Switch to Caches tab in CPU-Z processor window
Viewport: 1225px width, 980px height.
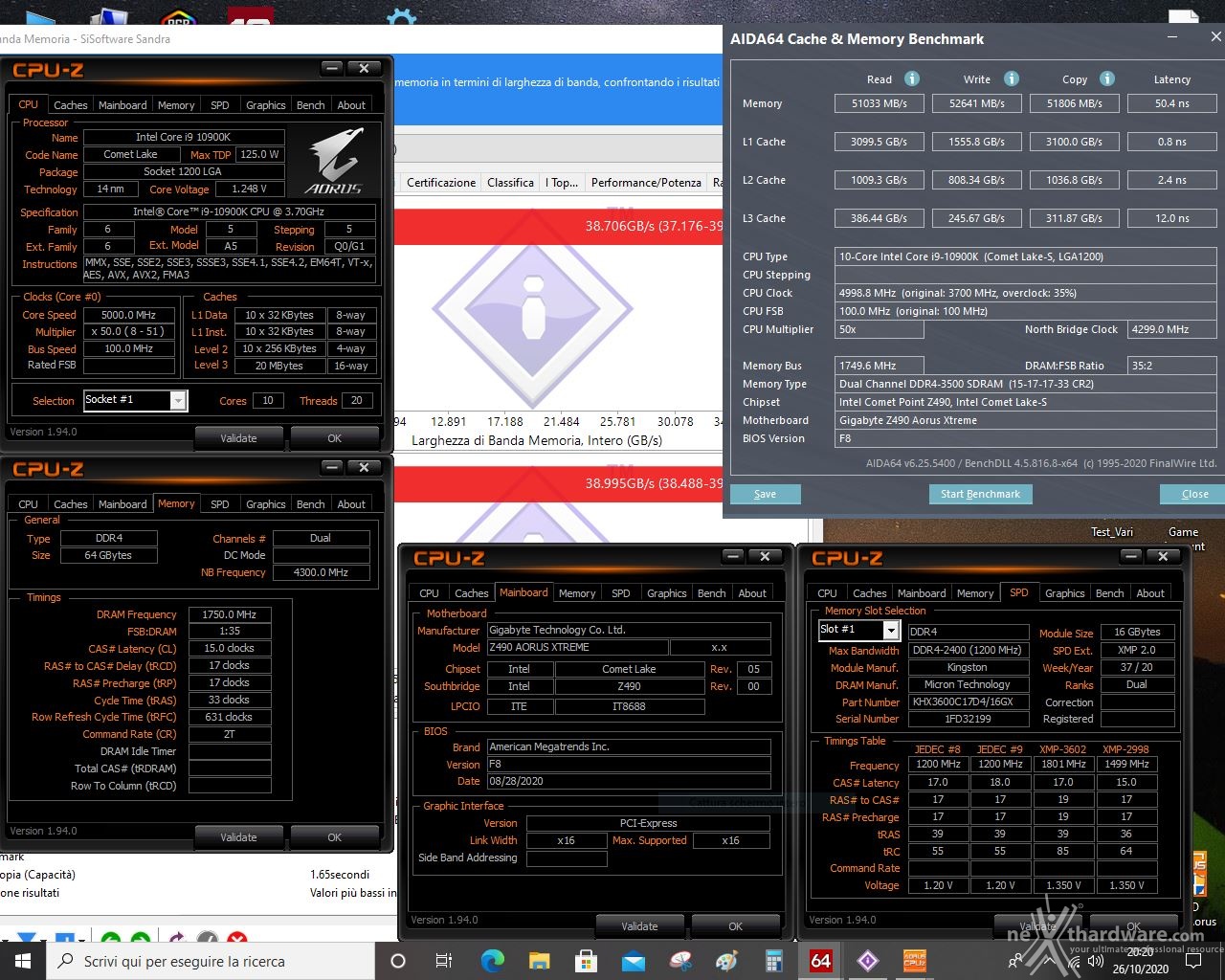[70, 105]
